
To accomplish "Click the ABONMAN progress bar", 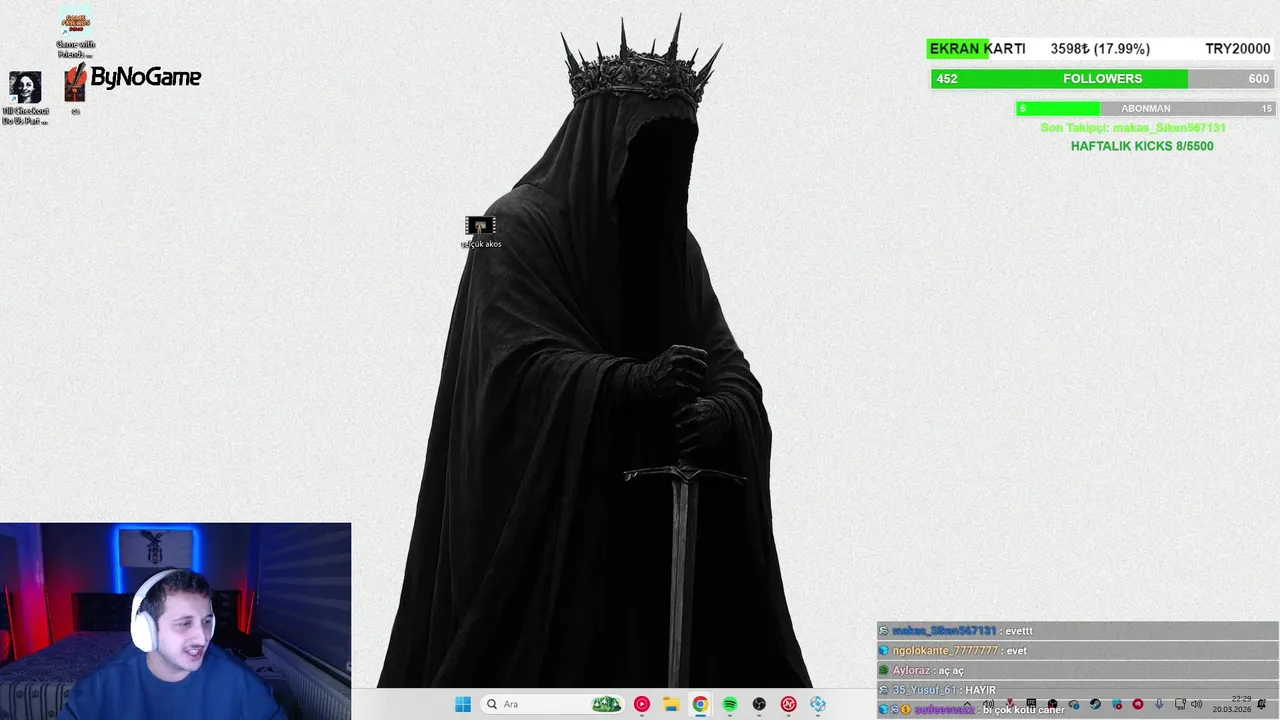I will (x=1145, y=108).
